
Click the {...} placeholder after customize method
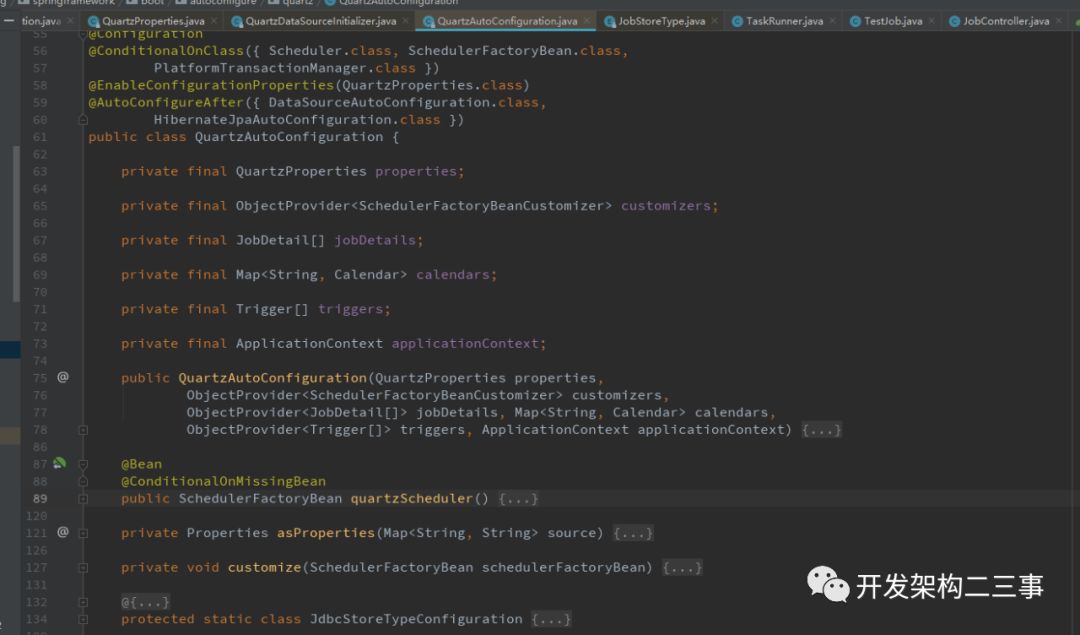pos(682,568)
